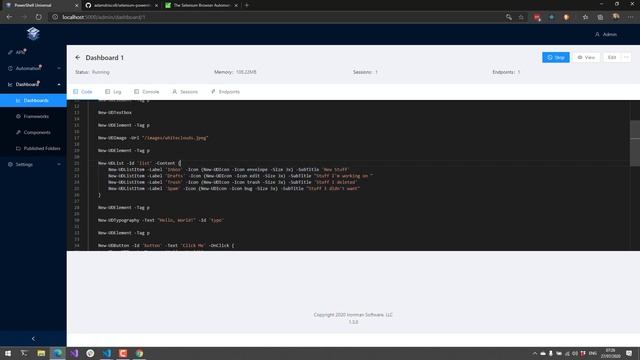Switch to the Endpoints tab

tap(225, 92)
